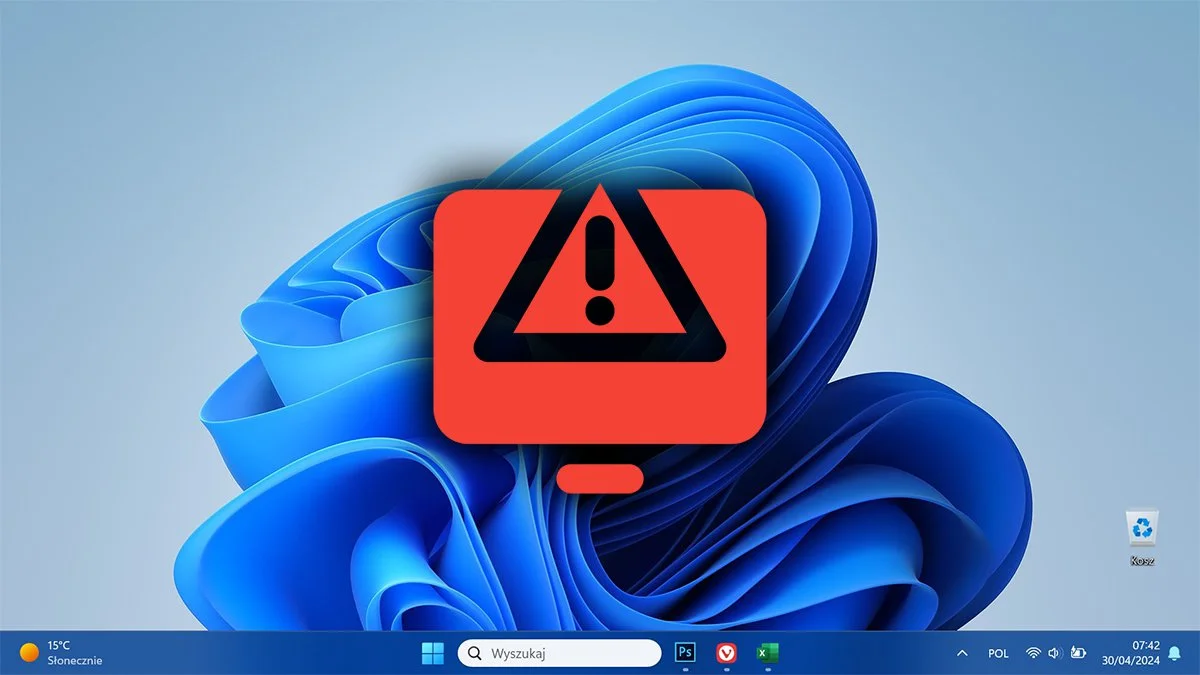Switch keyboard layout via the POL indicator
The image size is (1200, 675).
click(x=997, y=652)
